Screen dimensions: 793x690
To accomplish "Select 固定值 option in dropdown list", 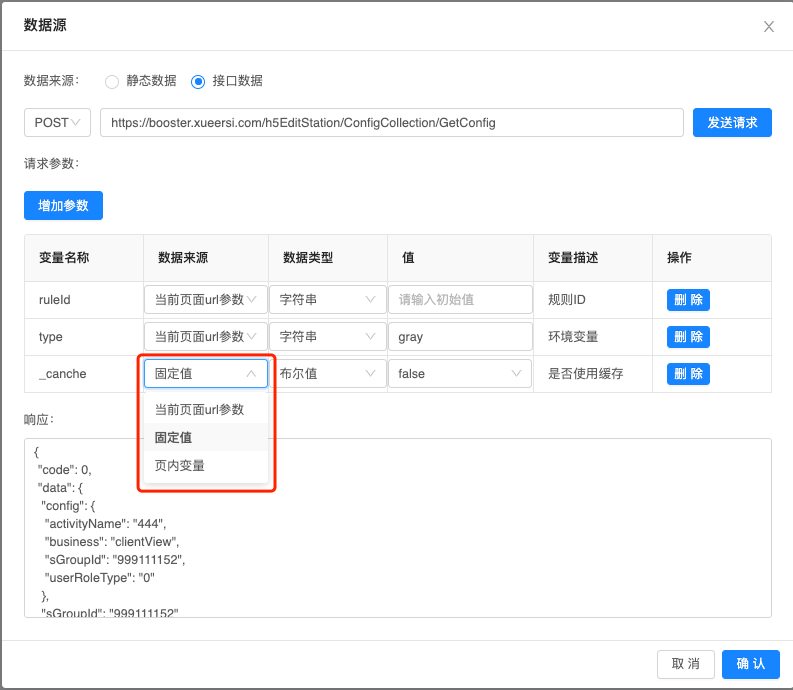I will tap(174, 437).
